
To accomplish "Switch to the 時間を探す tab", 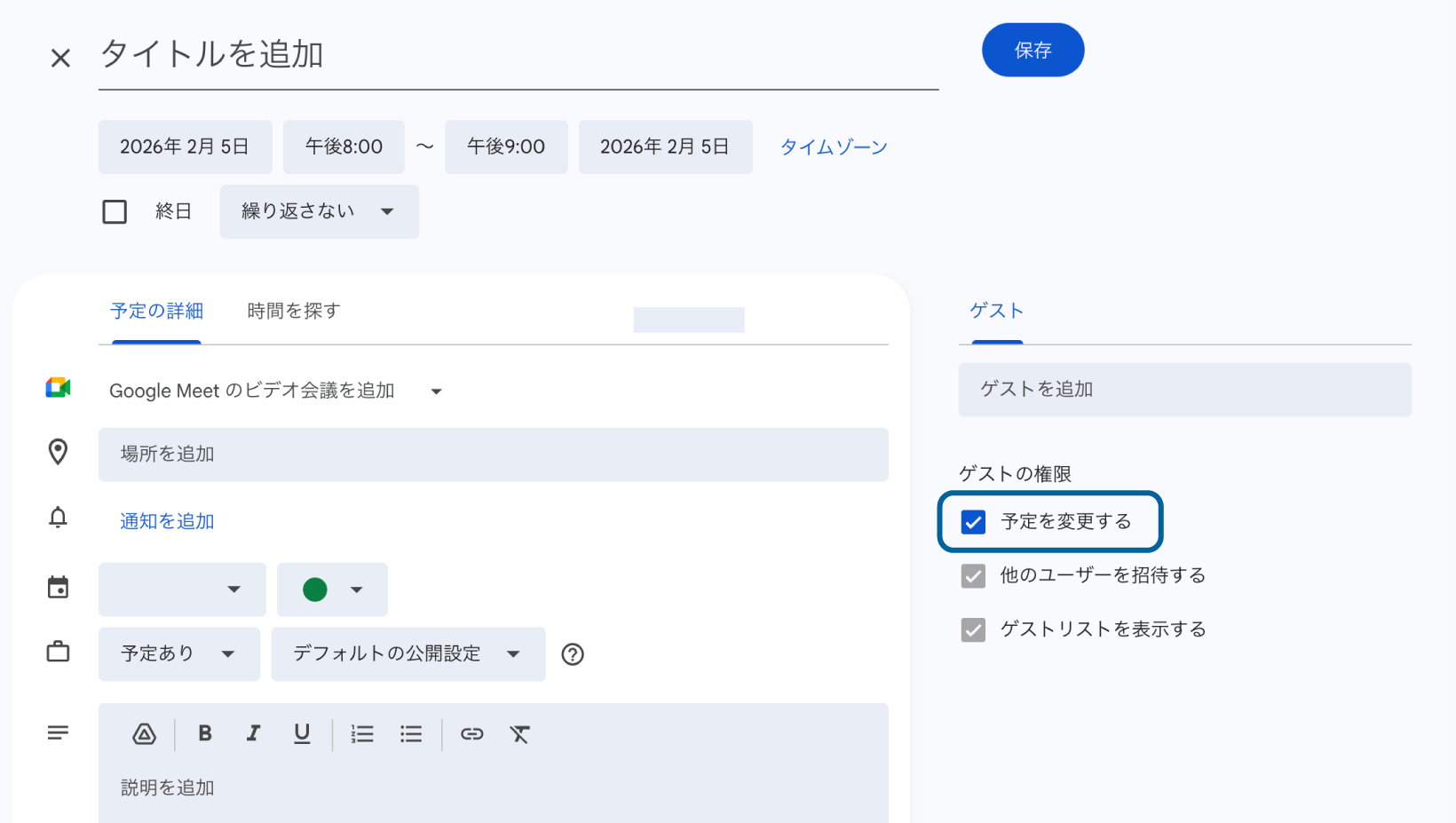I will 293,312.
